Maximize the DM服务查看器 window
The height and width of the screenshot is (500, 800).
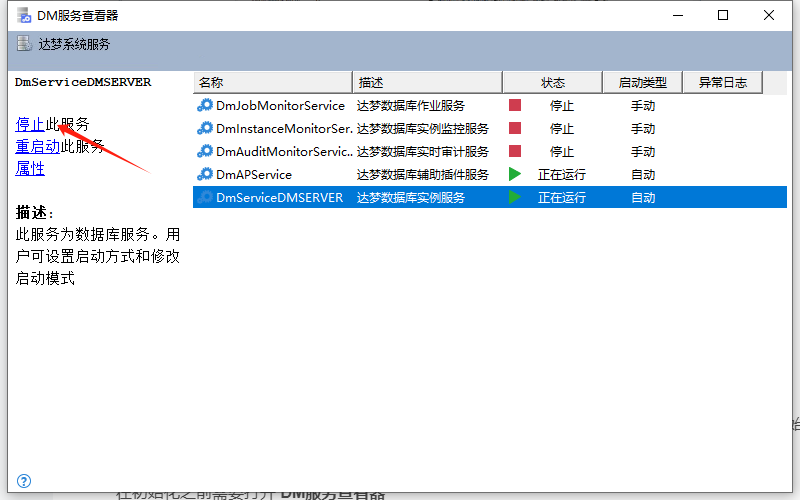pos(723,15)
